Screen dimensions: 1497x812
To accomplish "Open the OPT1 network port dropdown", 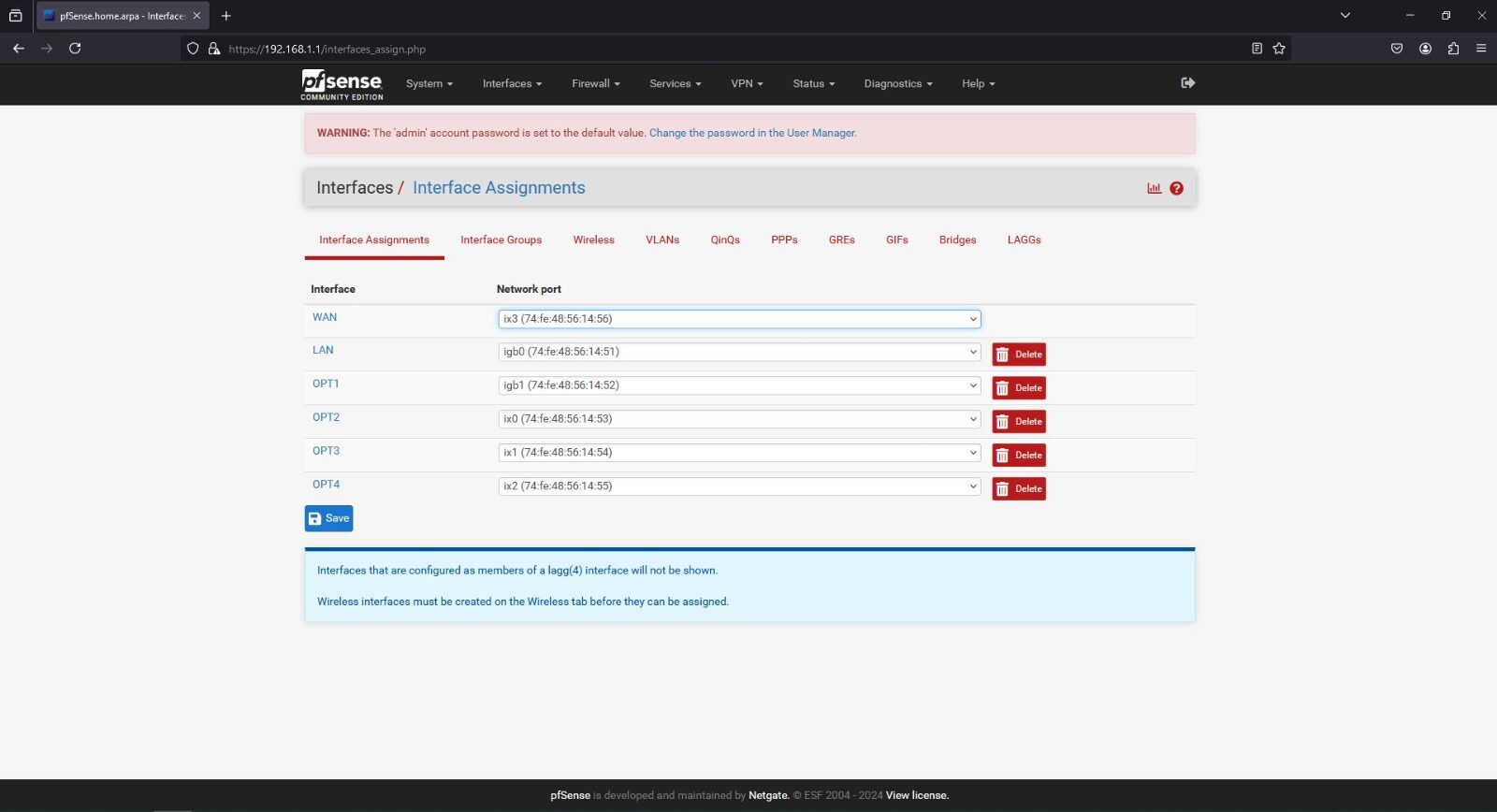I will [x=739, y=385].
